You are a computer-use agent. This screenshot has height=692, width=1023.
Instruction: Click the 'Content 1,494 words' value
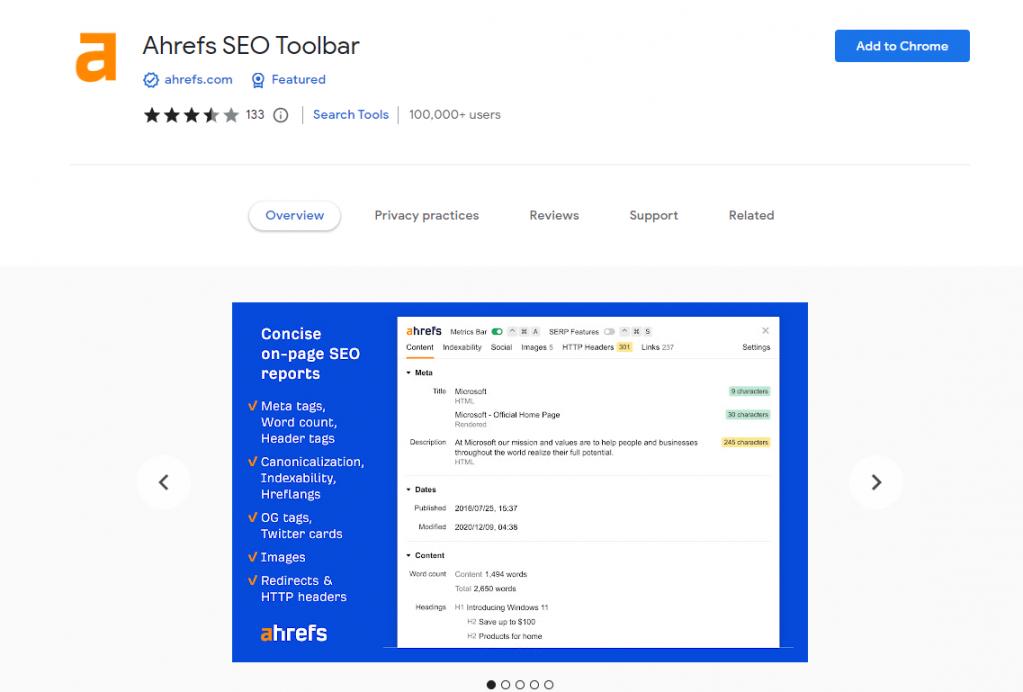tap(491, 574)
